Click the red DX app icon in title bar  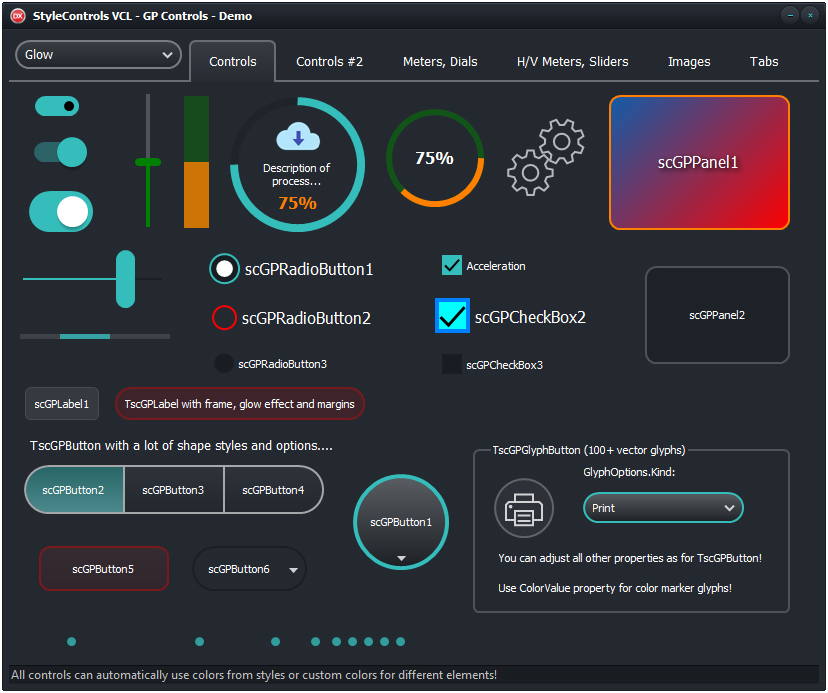pos(18,16)
